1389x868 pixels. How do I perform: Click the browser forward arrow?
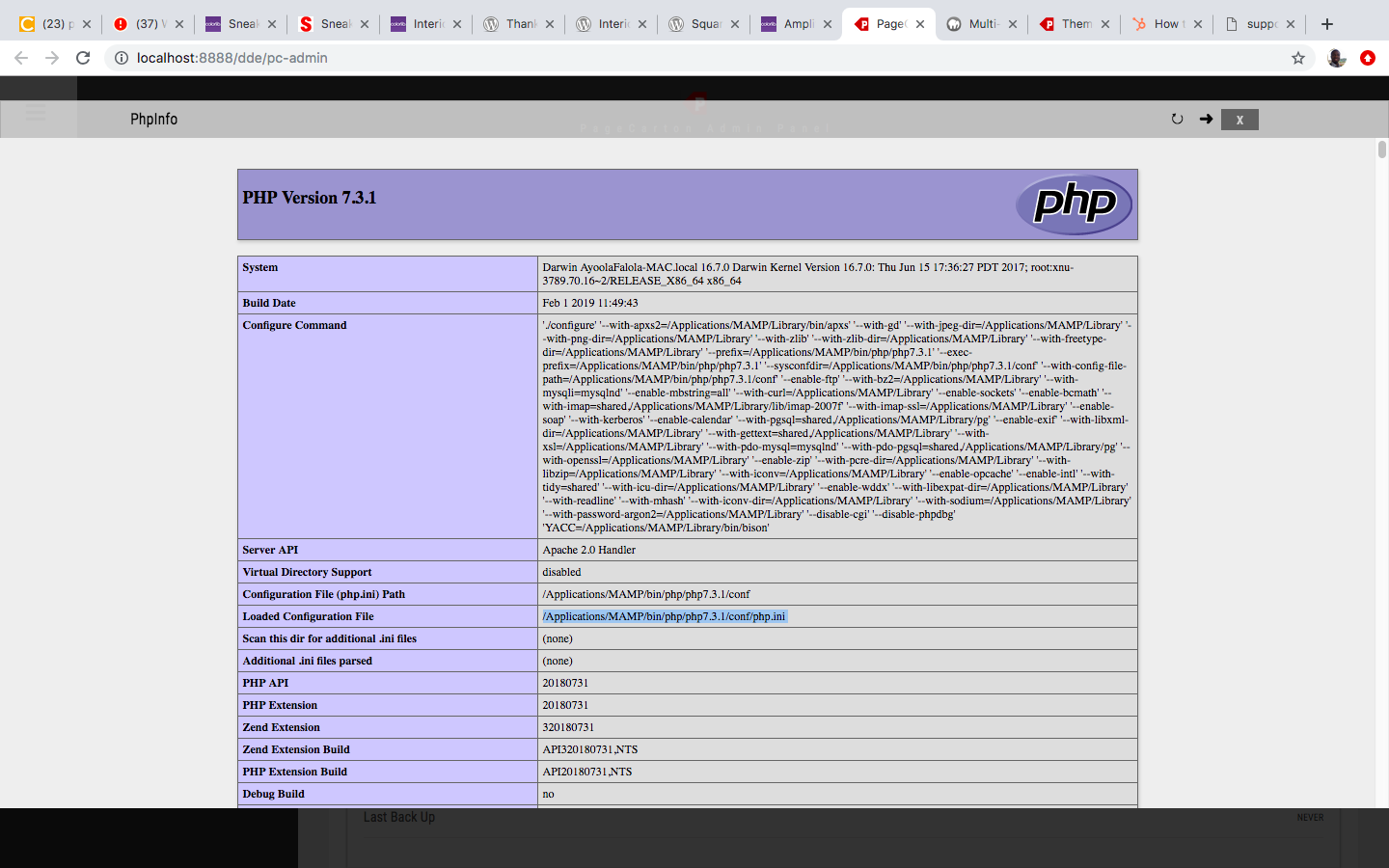tap(52, 58)
